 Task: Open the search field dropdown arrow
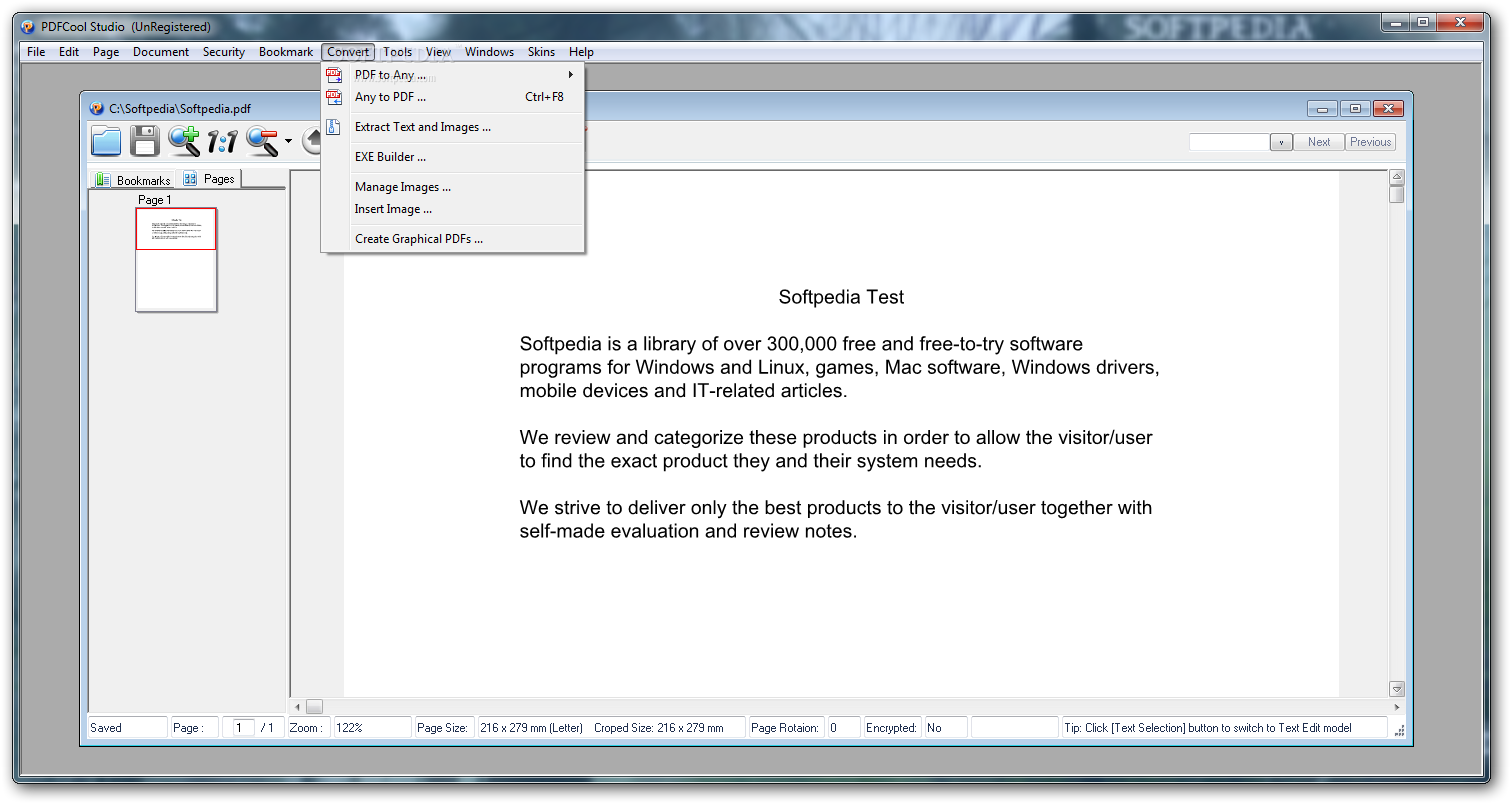tap(1281, 142)
